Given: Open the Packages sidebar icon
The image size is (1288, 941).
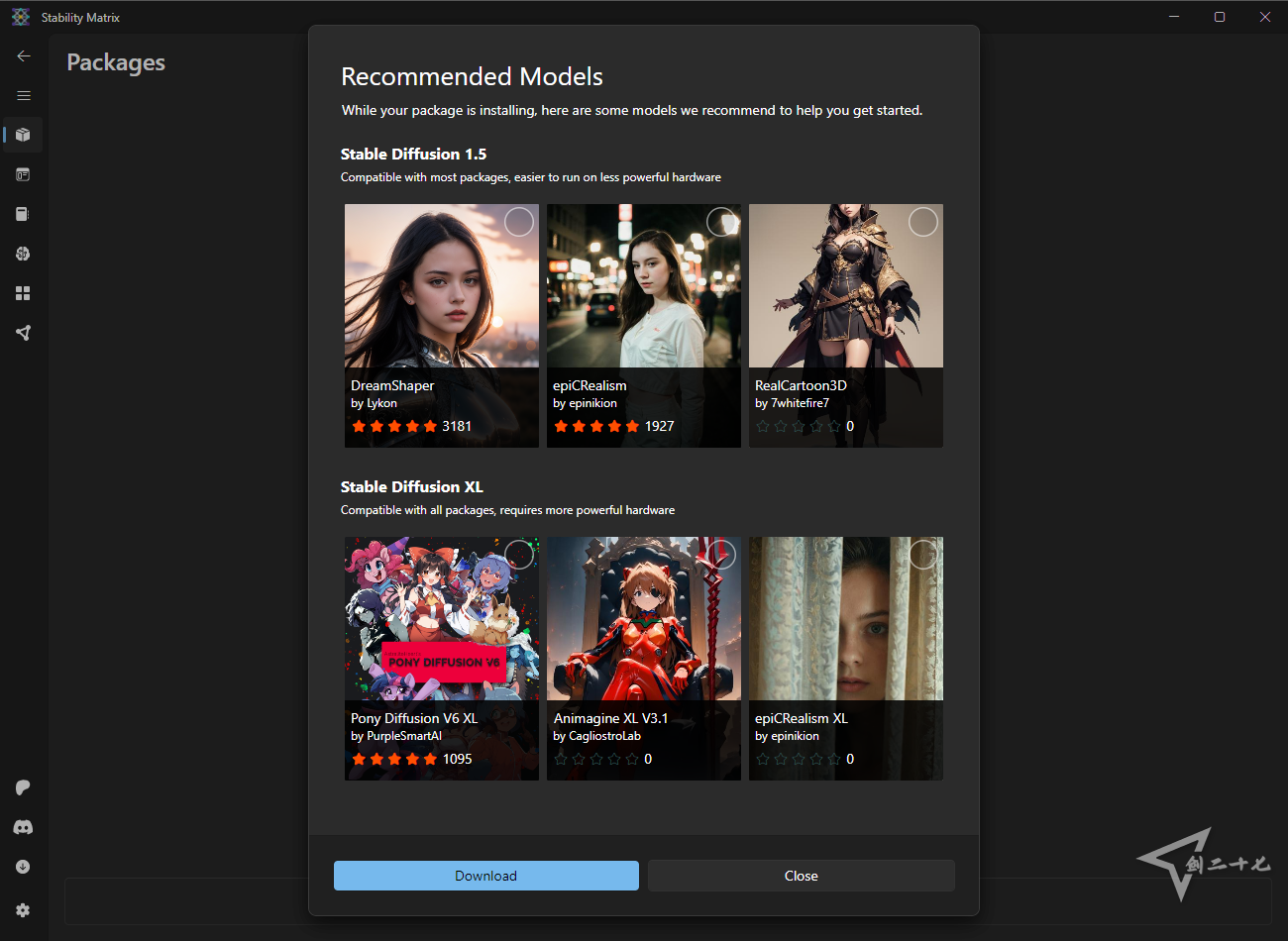Looking at the screenshot, I should 24,135.
